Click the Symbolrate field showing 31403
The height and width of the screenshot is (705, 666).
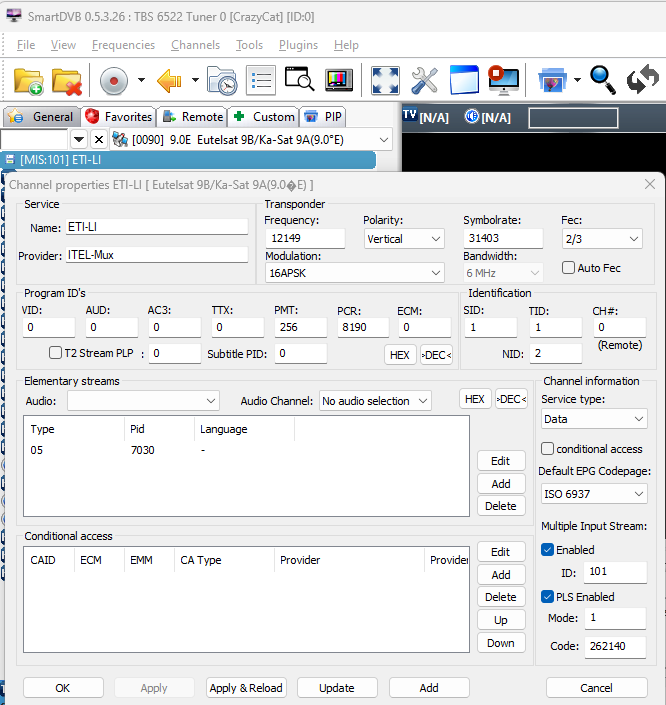coord(503,238)
